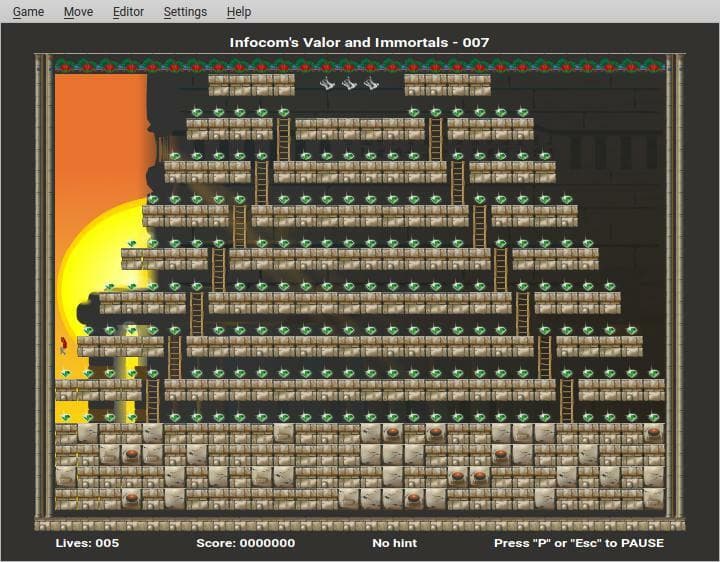Screen dimensions: 720x562
Task: Open the Help menu
Action: (238, 11)
